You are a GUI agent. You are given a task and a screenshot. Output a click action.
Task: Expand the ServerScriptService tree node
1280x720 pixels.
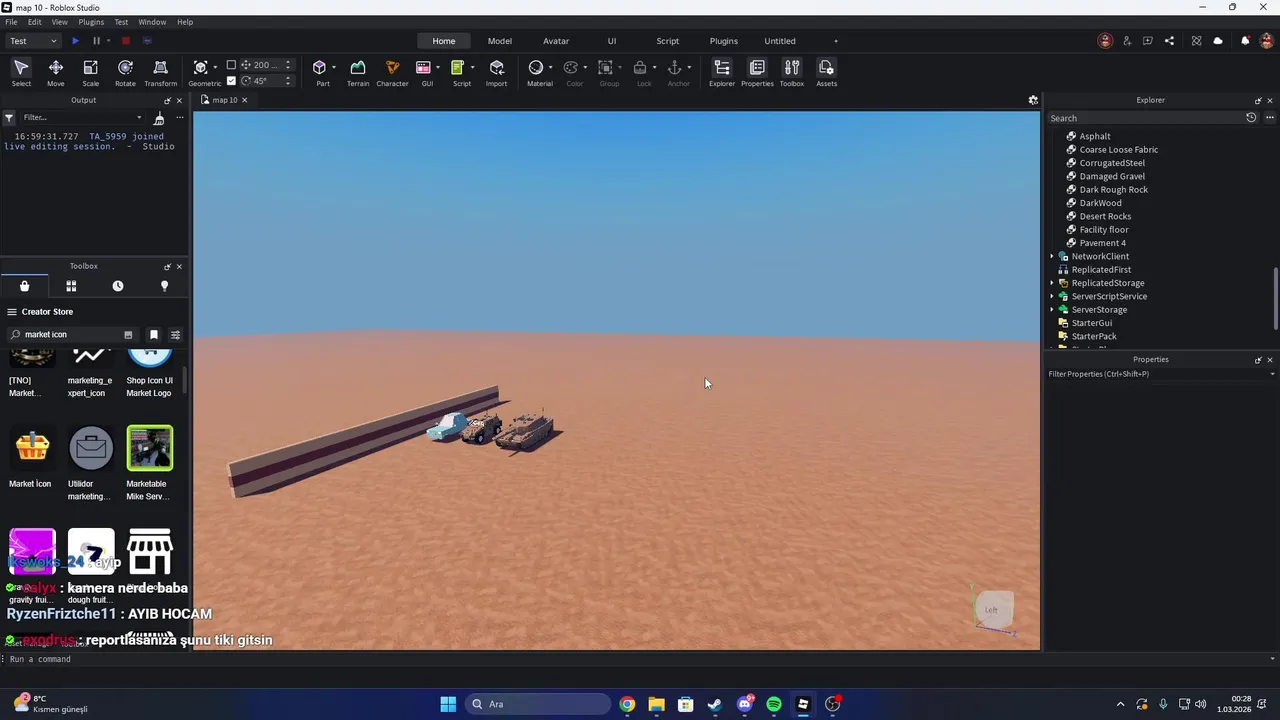[1052, 297]
